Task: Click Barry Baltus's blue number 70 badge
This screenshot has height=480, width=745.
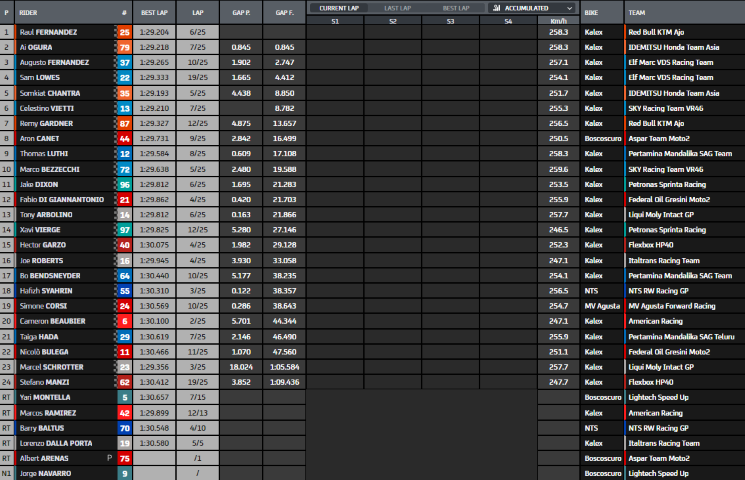Action: click(x=124, y=427)
